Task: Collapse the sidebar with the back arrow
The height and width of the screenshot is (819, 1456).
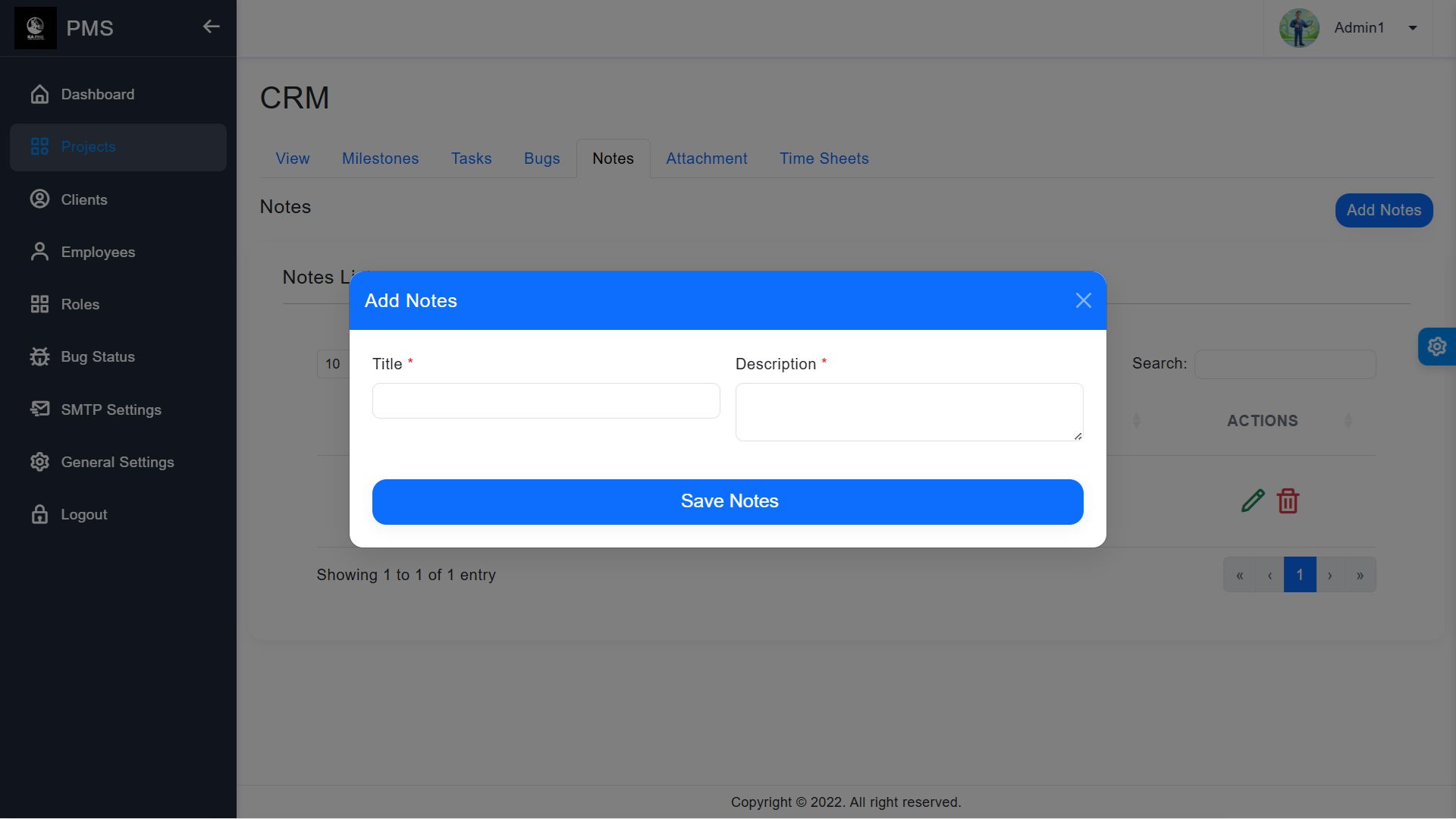Action: pos(211,27)
